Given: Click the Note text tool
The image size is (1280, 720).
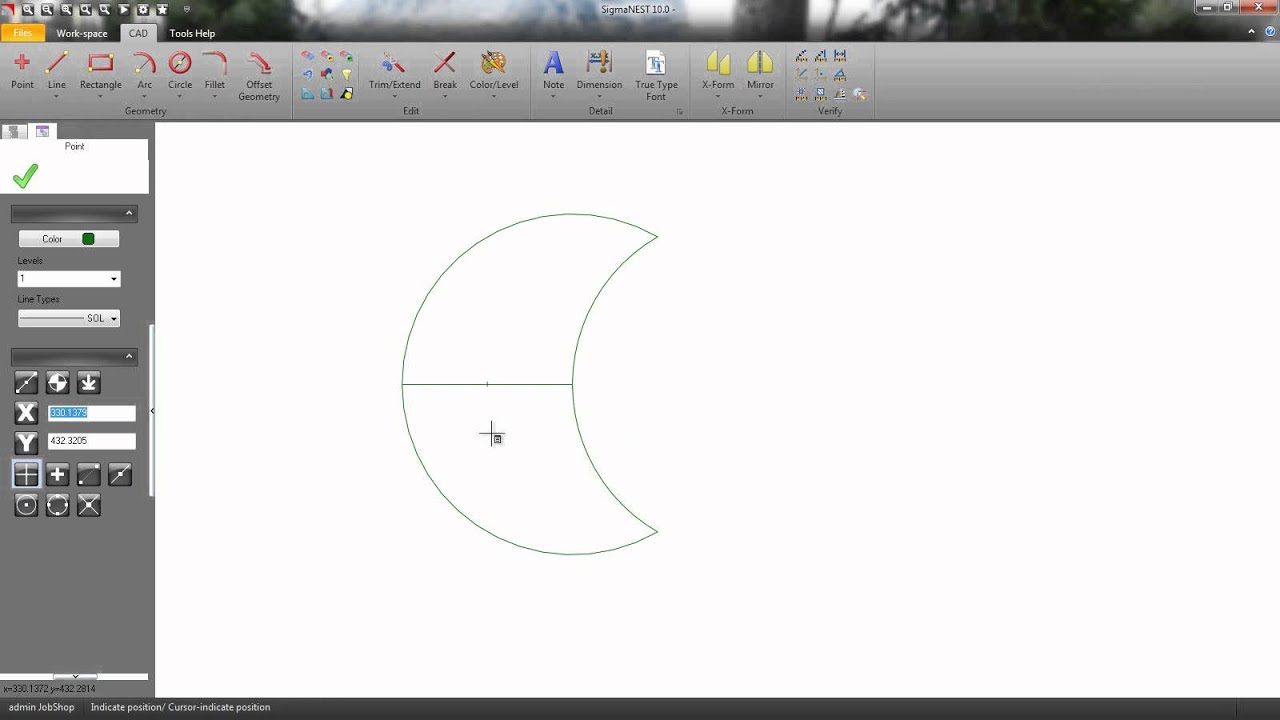Looking at the screenshot, I should coord(553,72).
